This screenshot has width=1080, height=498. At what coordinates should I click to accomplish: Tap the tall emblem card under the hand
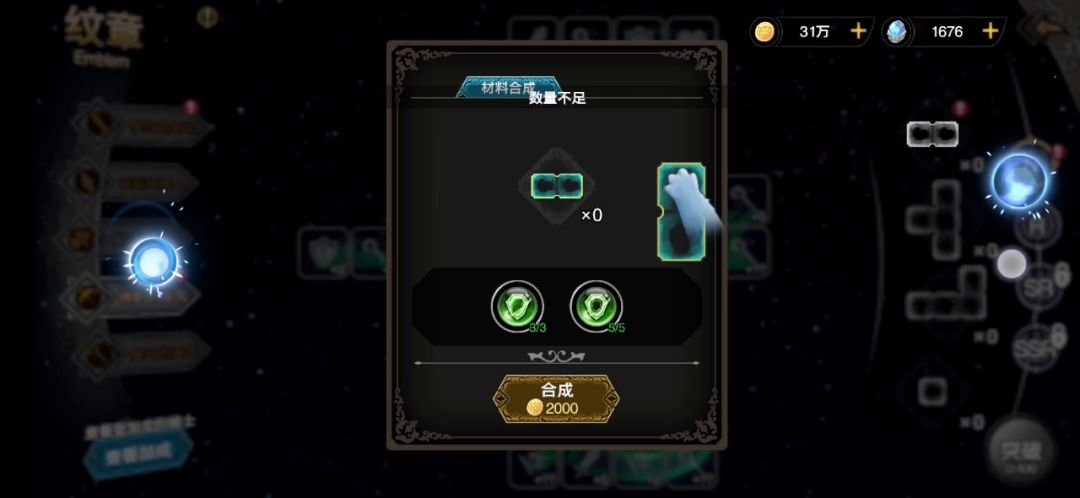(x=681, y=211)
